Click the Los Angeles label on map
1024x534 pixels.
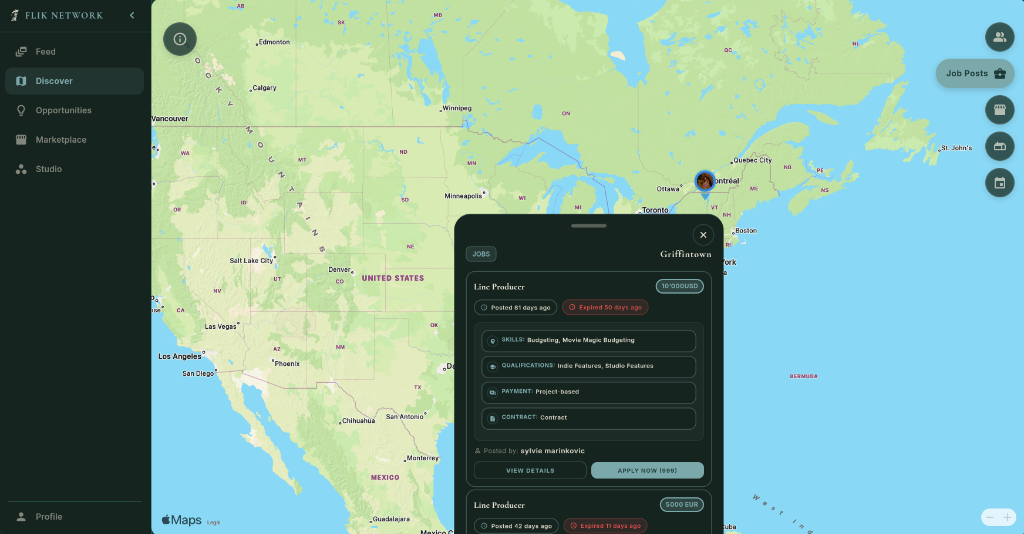point(180,356)
